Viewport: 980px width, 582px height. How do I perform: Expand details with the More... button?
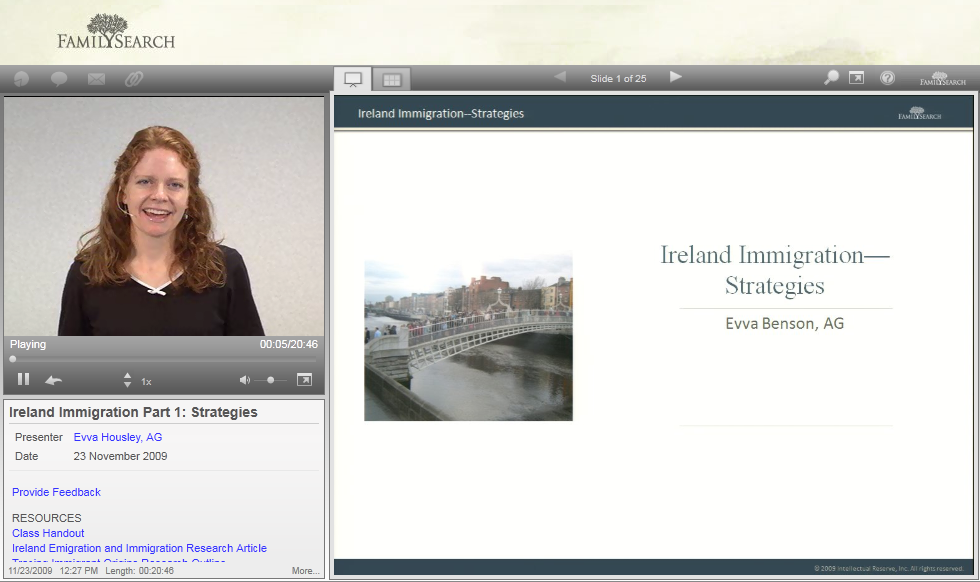[305, 571]
